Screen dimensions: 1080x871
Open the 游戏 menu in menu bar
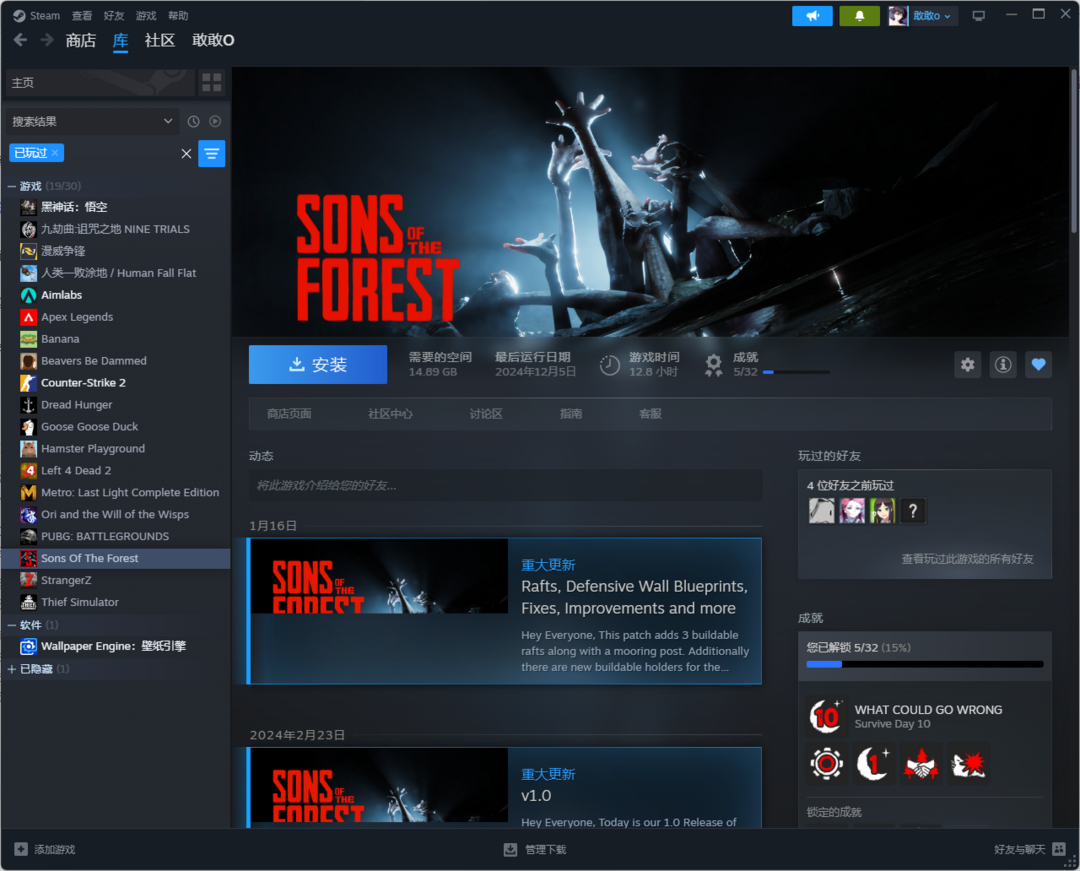145,16
